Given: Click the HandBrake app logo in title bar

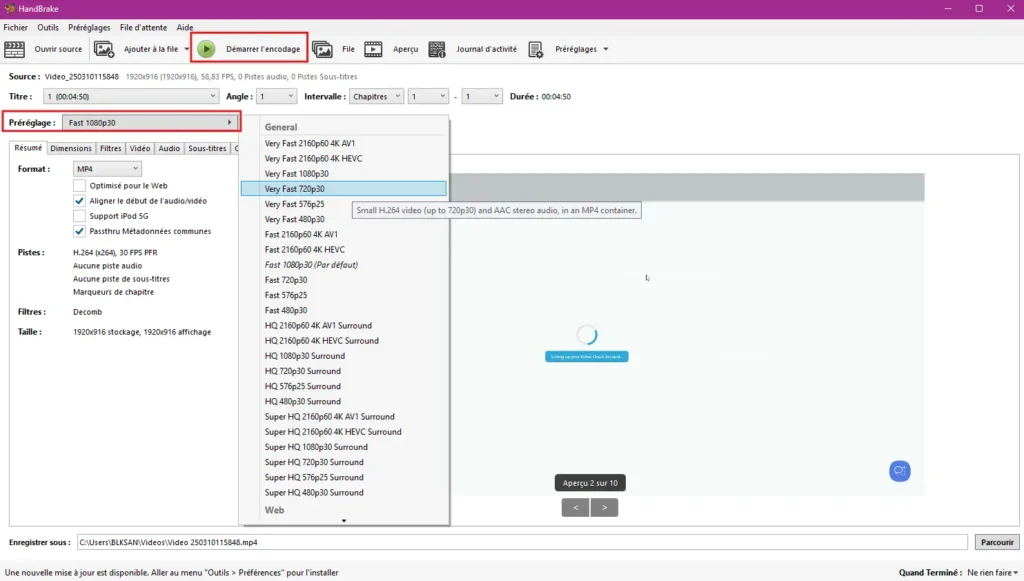Looking at the screenshot, I should coord(10,8).
